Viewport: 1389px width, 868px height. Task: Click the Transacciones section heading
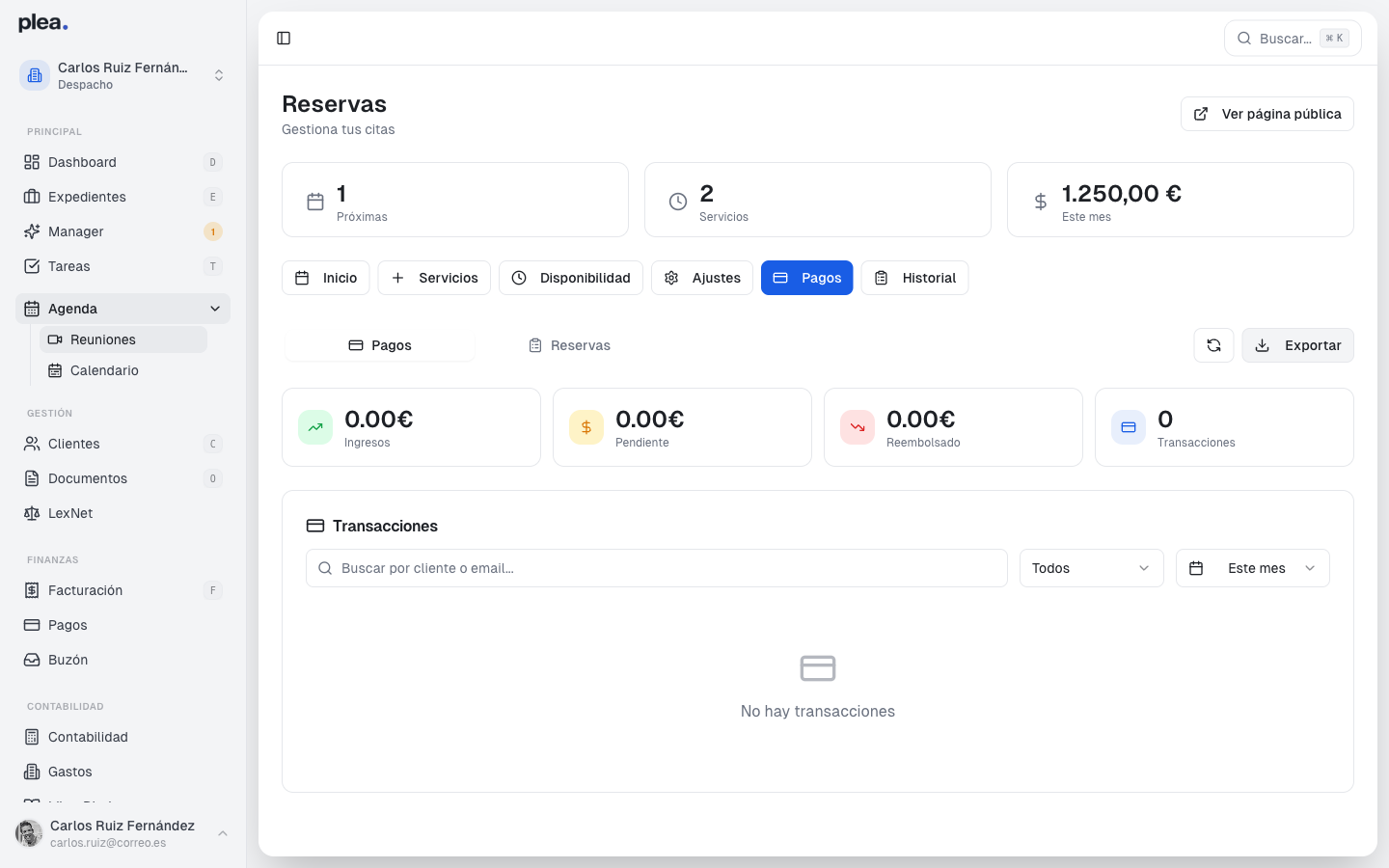pos(385,526)
